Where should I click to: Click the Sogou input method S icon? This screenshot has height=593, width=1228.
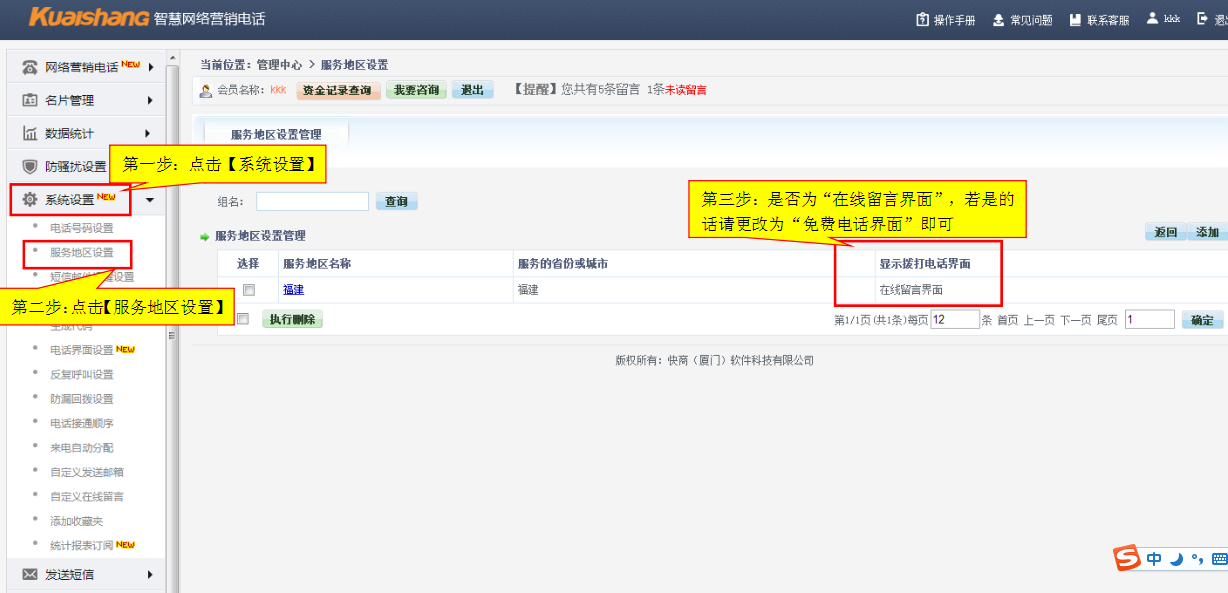(x=1128, y=558)
